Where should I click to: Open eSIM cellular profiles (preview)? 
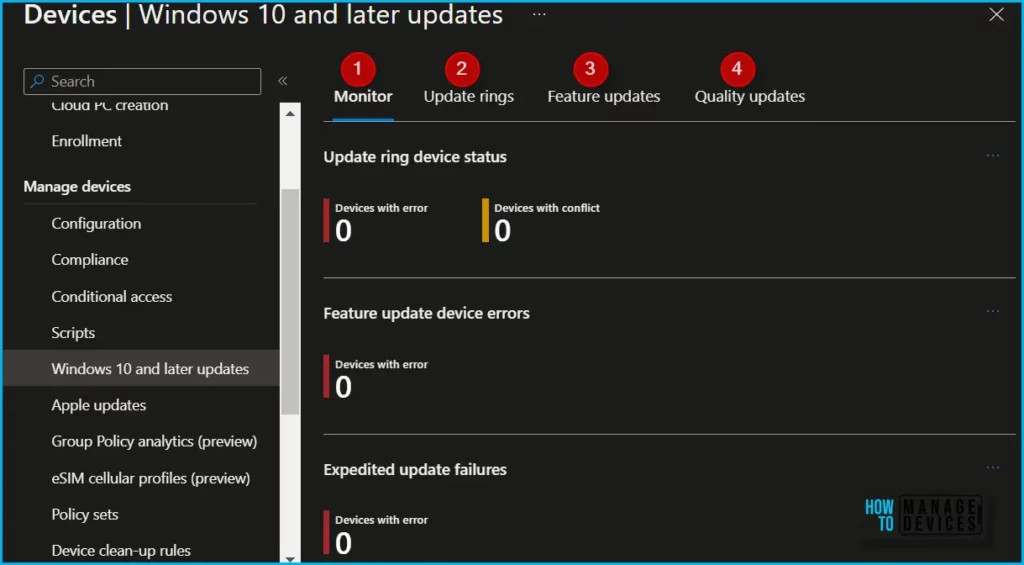click(151, 479)
